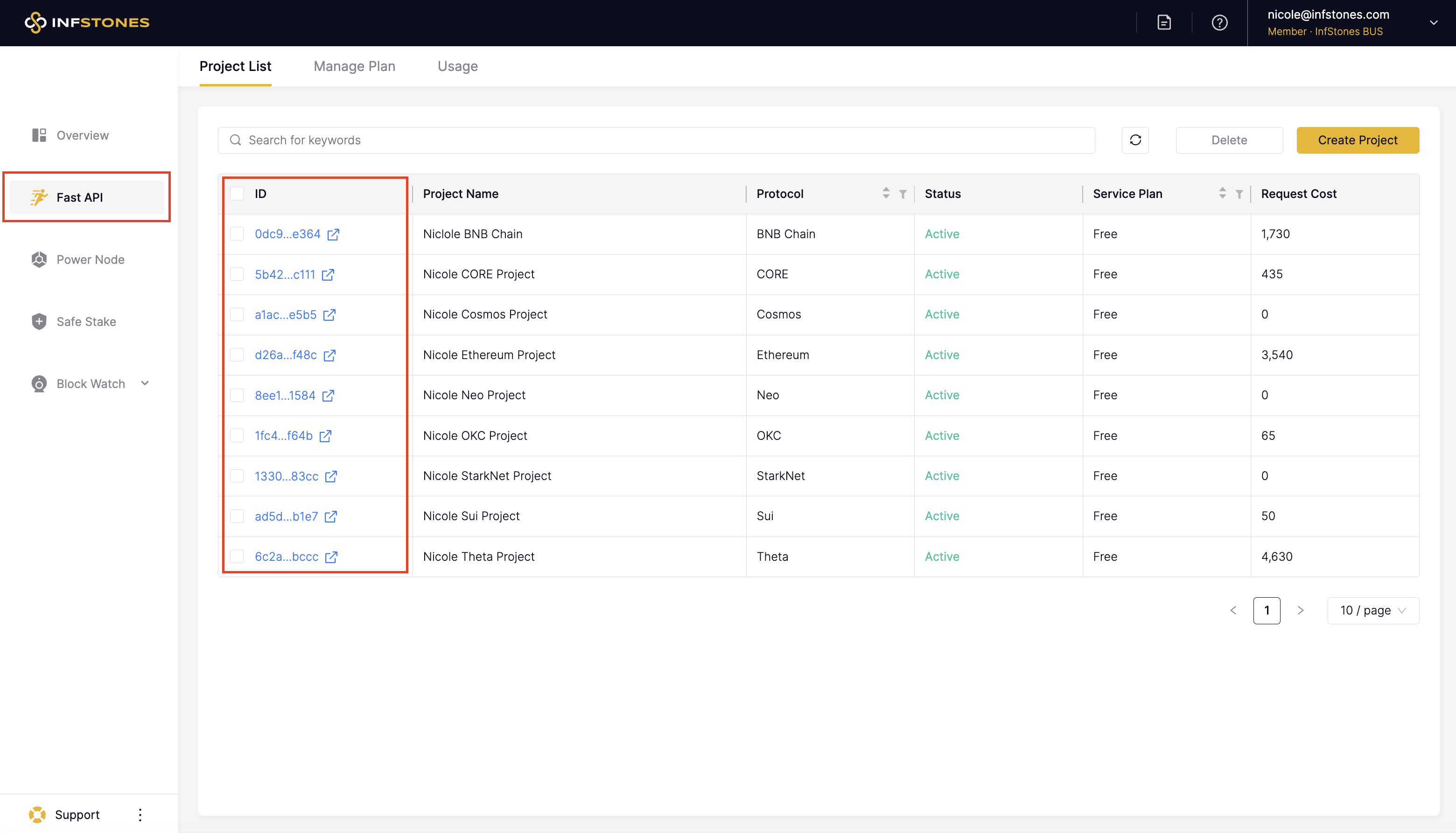
Task: Click the Service Plan filter icon
Action: (1239, 194)
